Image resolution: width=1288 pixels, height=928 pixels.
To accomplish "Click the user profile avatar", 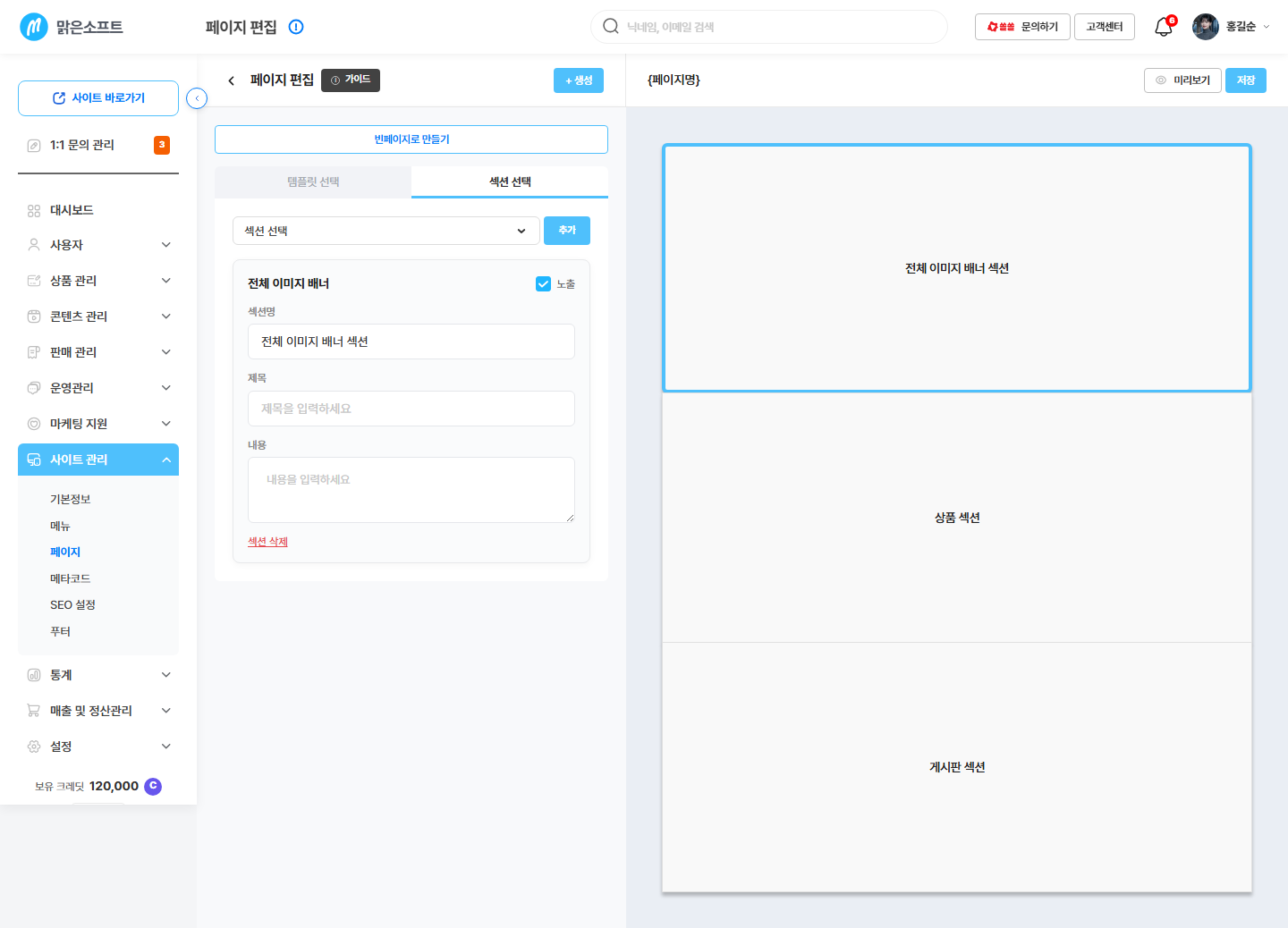I will pyautogui.click(x=1206, y=27).
